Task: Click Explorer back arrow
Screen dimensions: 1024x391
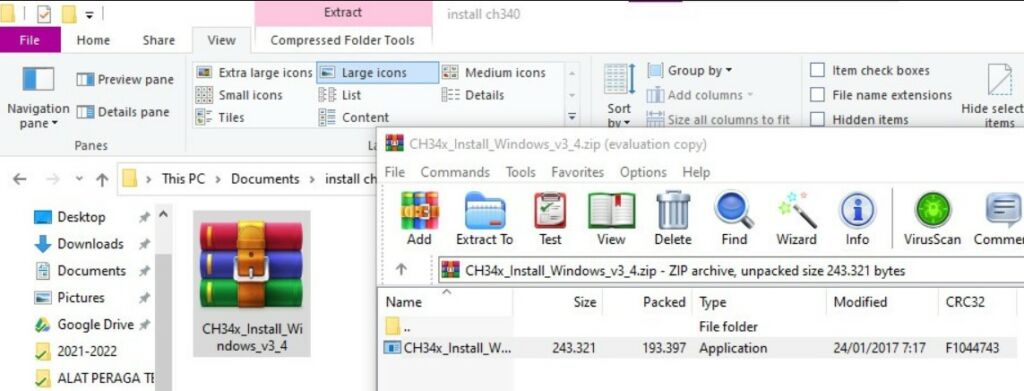Action: (x=20, y=179)
